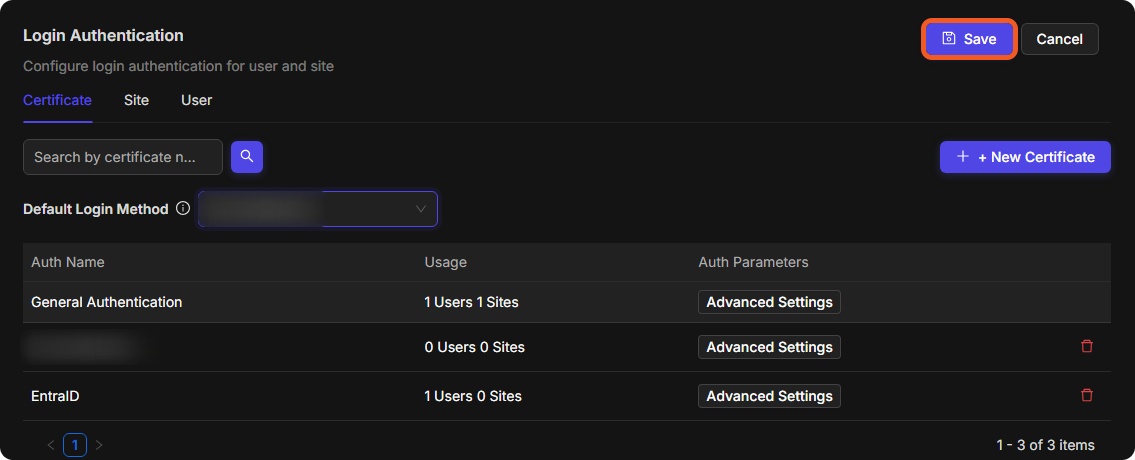Select page 1 in pagination
Image resolution: width=1135 pixels, height=460 pixels.
tap(75, 445)
